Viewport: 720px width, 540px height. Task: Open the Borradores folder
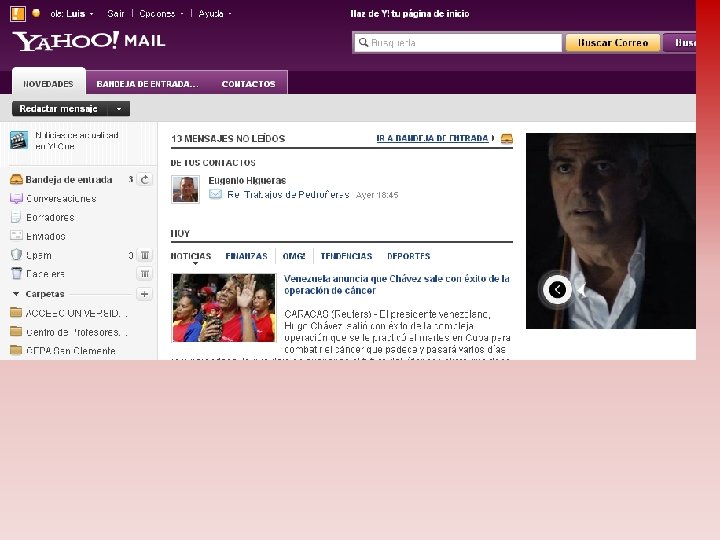(50, 217)
